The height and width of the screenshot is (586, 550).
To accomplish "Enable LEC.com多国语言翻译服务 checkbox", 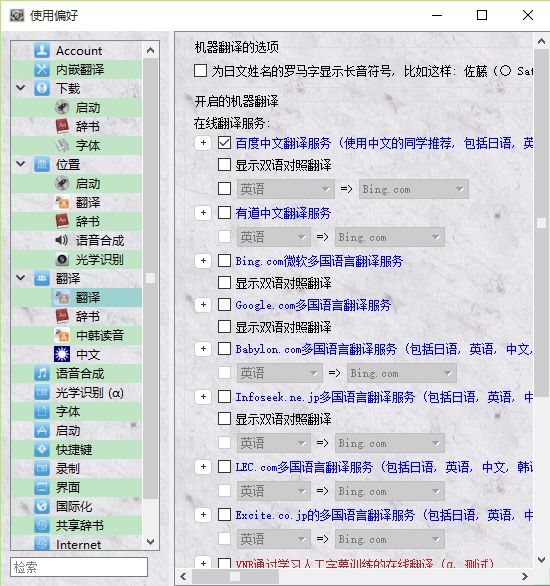I will [224, 466].
